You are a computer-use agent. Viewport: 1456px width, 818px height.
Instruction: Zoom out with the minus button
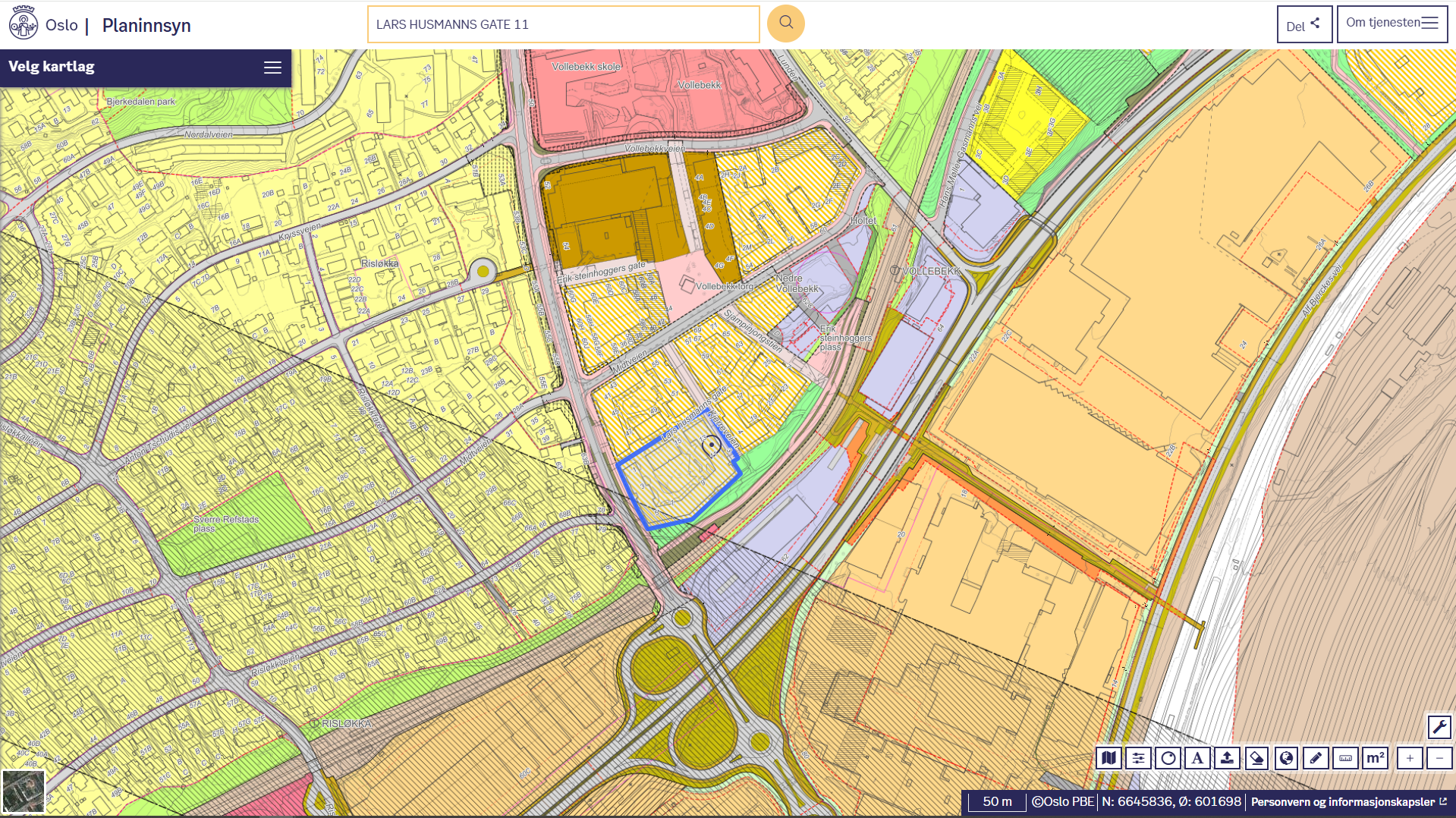[x=1439, y=758]
